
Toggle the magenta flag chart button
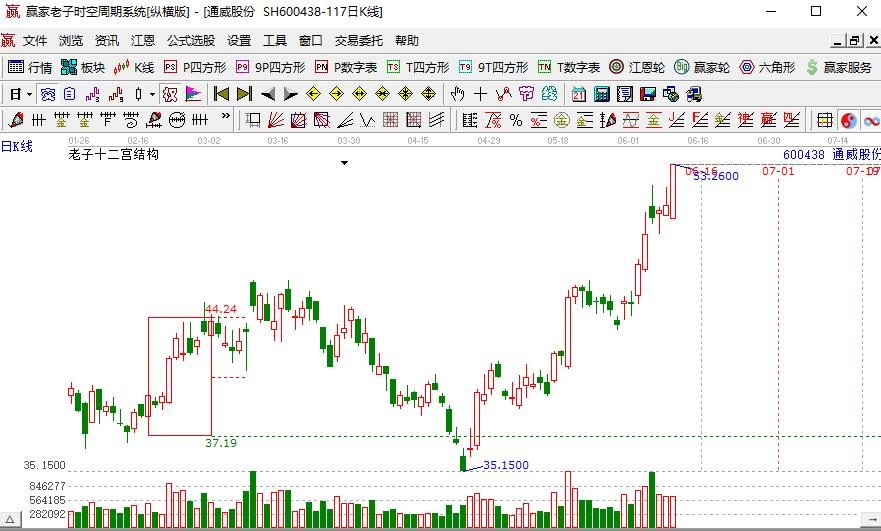193,94
